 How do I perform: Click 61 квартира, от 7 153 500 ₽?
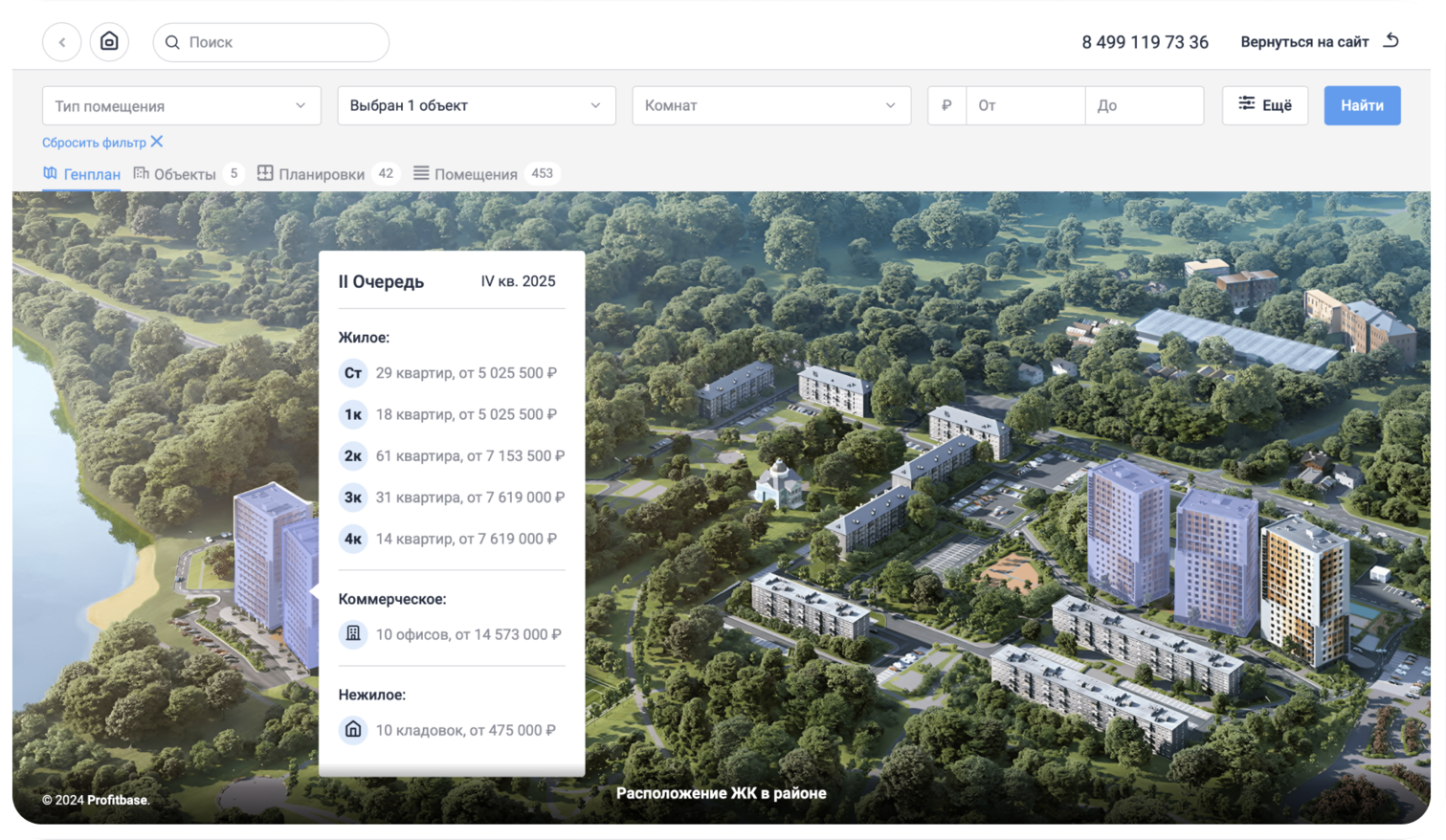point(470,456)
